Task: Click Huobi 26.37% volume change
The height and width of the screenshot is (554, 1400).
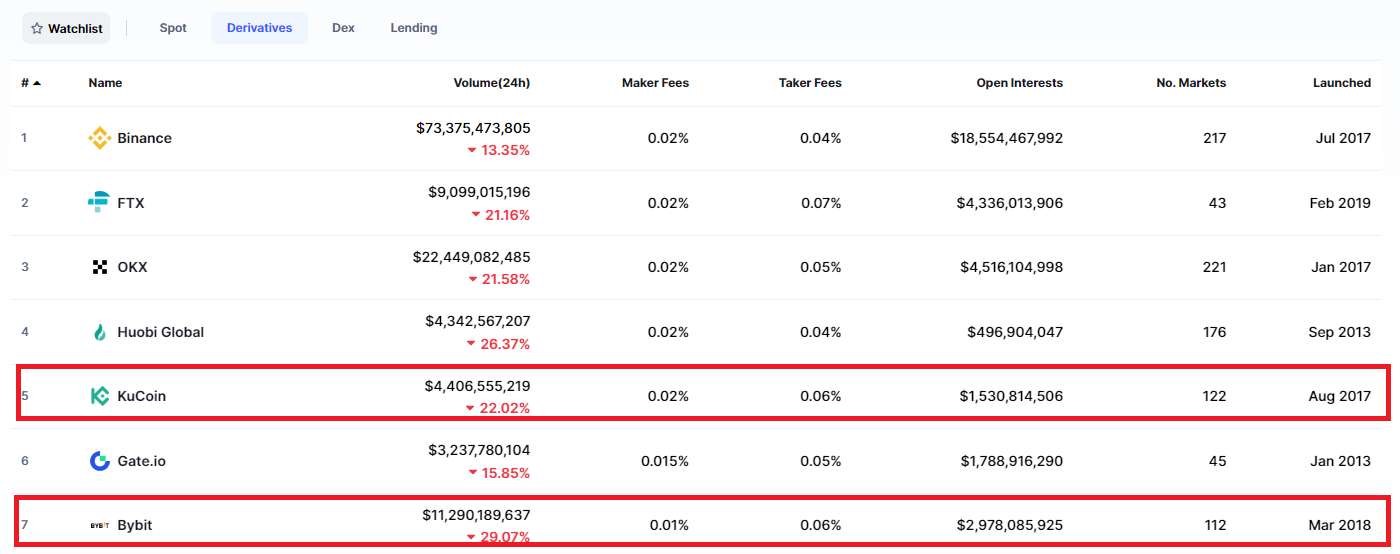Action: pos(499,344)
